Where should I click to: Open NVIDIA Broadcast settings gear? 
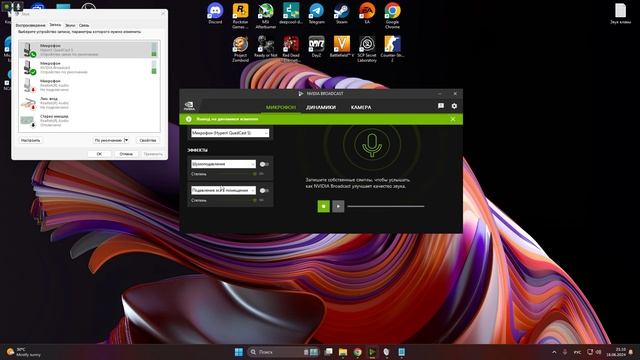point(454,106)
